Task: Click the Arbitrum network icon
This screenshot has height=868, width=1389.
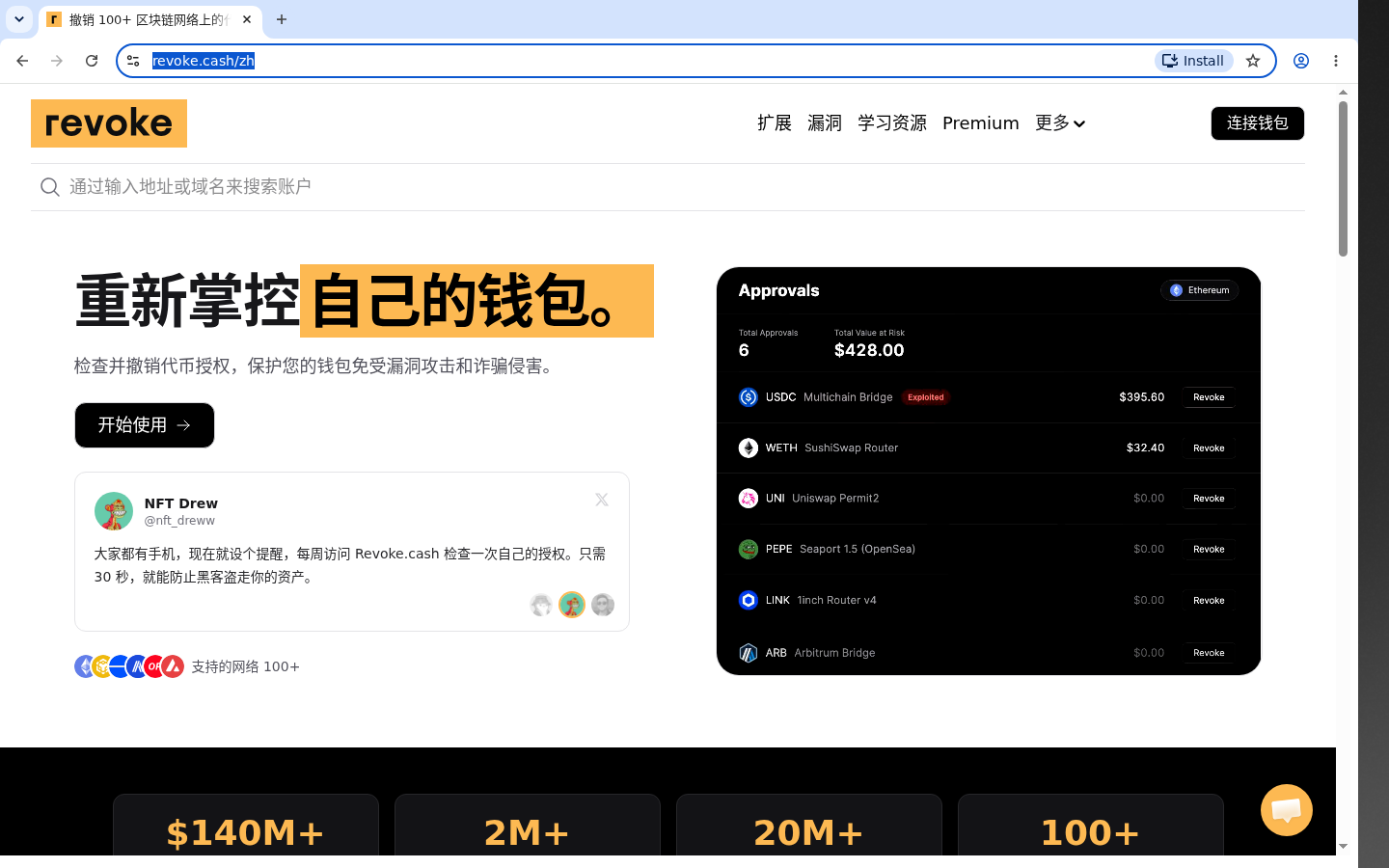Action: click(x=137, y=666)
